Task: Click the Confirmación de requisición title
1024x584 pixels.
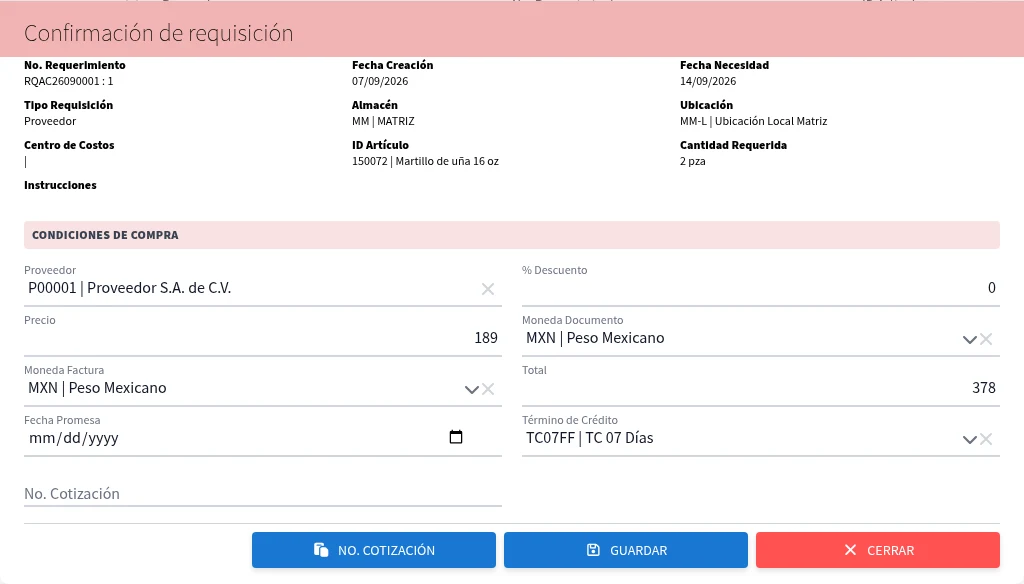Action: tap(159, 33)
